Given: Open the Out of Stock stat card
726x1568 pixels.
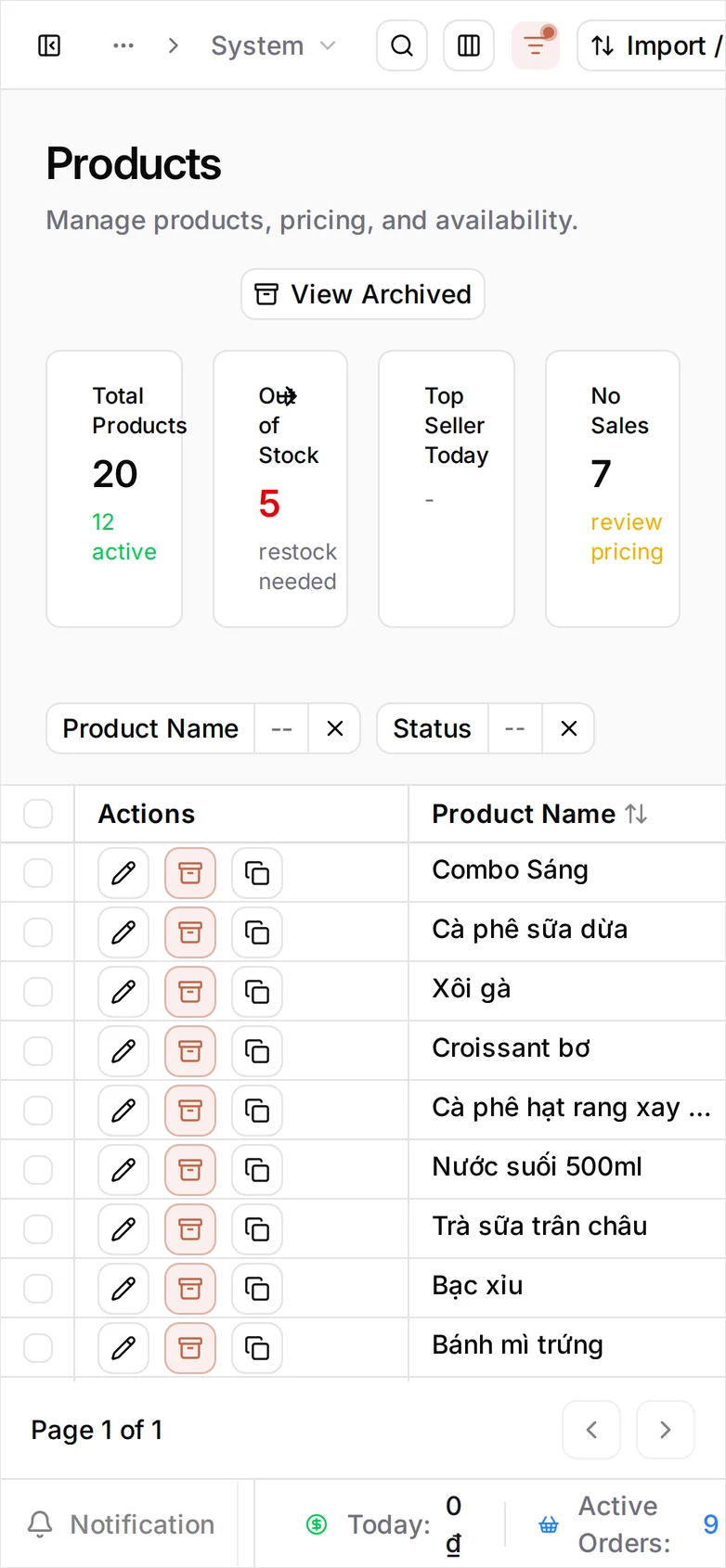Looking at the screenshot, I should coord(280,489).
